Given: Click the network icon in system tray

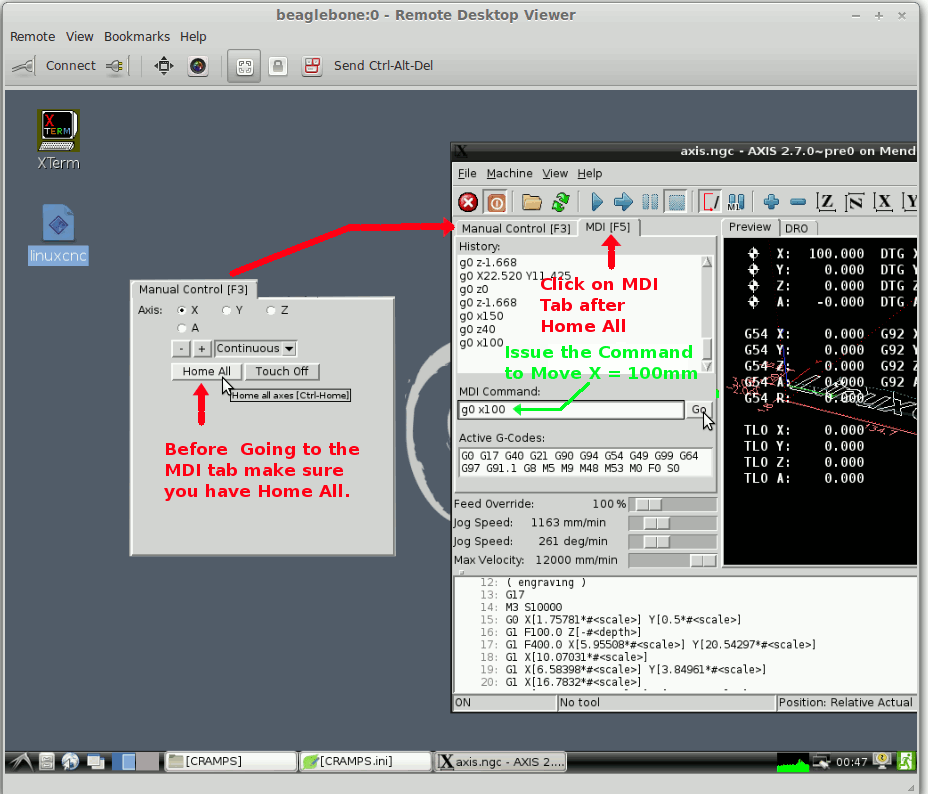Looking at the screenshot, I should (x=821, y=762).
